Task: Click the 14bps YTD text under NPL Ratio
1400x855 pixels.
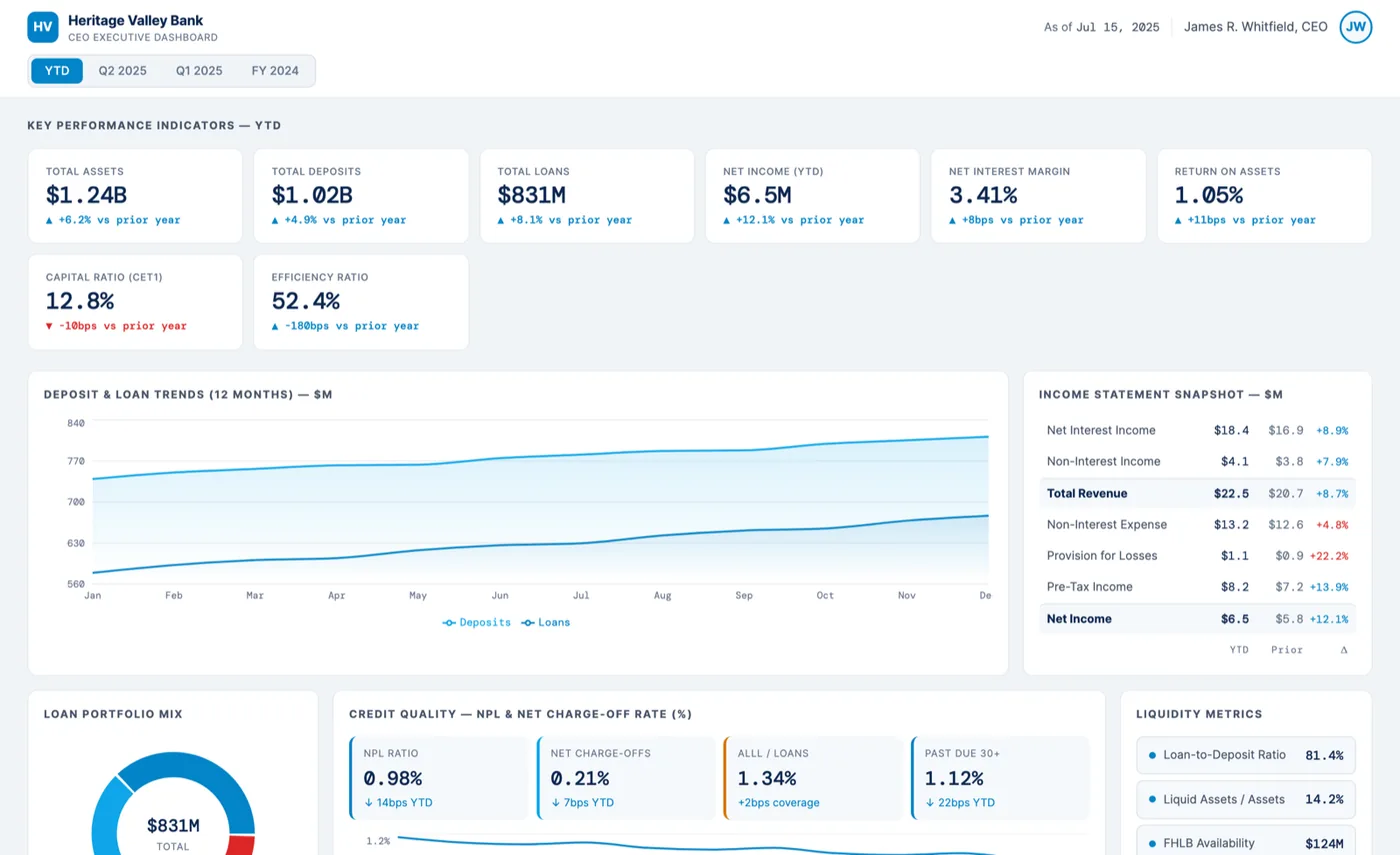Action: [x=398, y=802]
